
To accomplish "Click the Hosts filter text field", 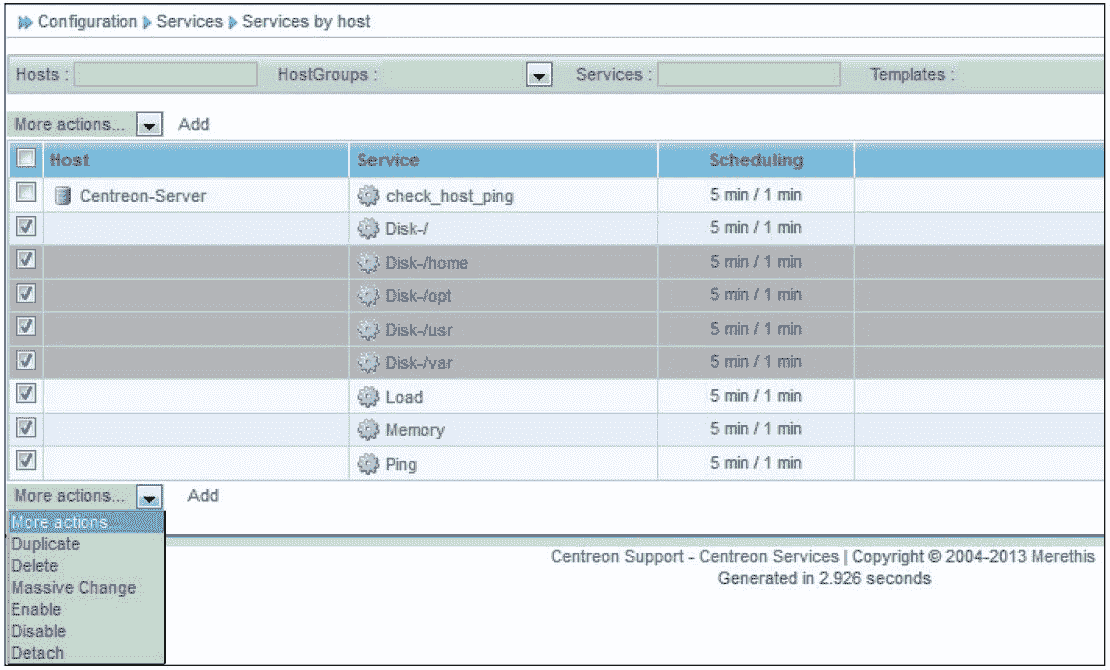I will 165,75.
